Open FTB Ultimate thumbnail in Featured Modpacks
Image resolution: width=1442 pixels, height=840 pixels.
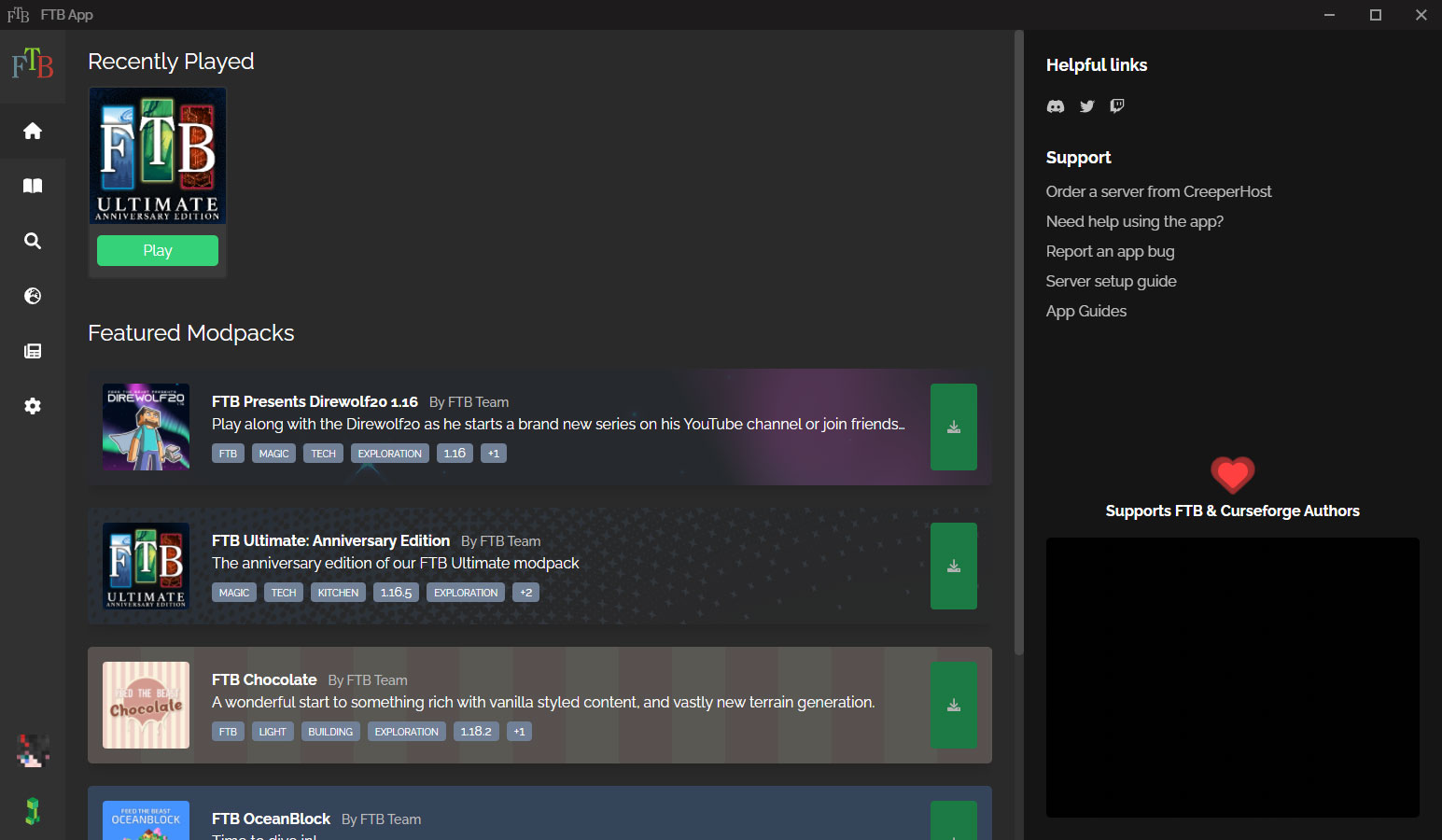tap(146, 566)
